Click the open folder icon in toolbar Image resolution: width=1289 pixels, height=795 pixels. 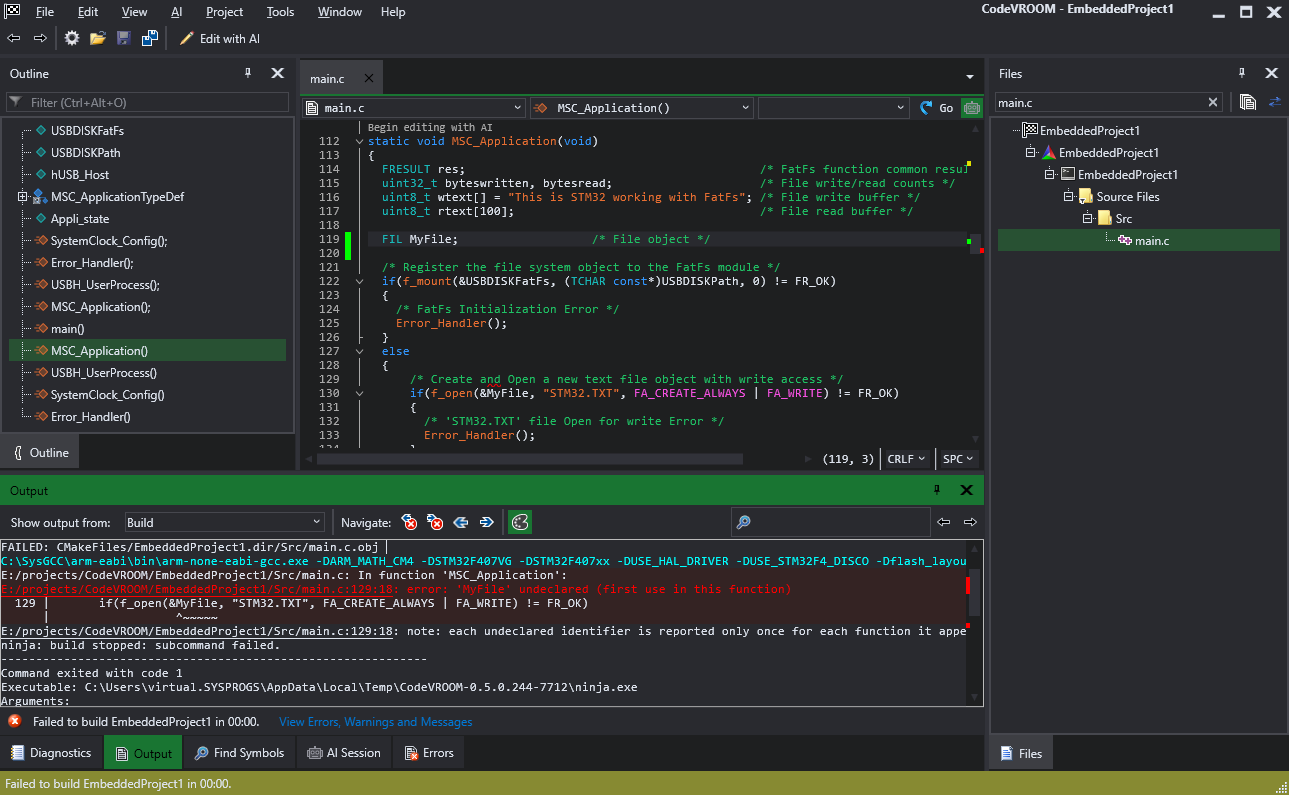(x=98, y=38)
